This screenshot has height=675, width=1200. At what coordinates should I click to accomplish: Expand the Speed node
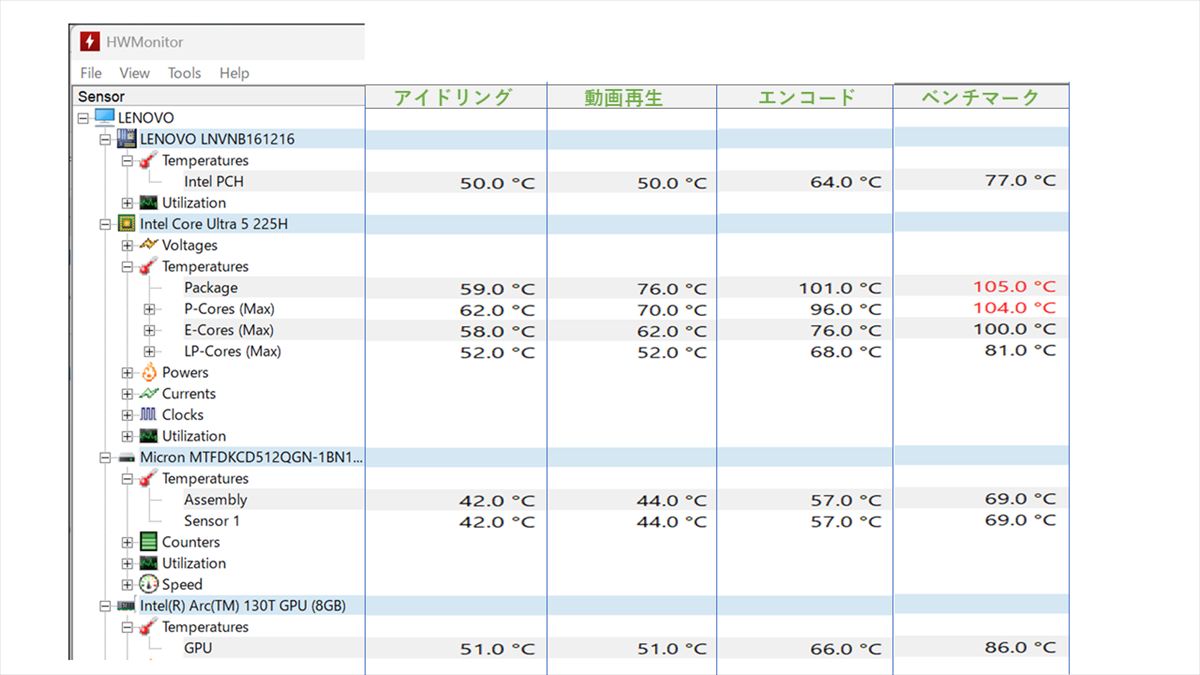[x=127, y=584]
